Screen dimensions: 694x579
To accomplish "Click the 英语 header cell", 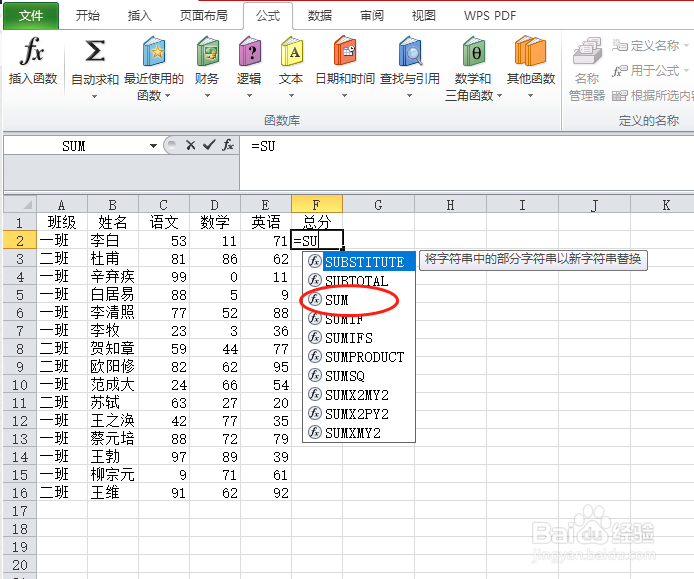I will tap(266, 222).
